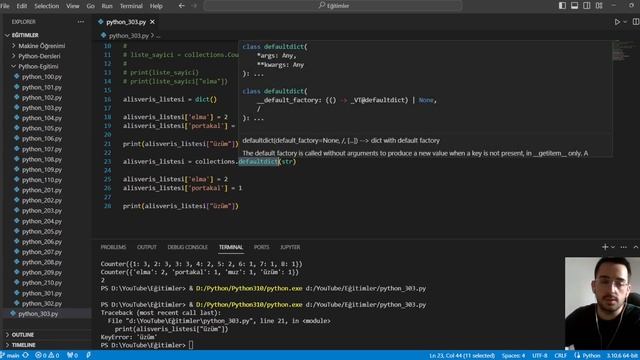Click terminal prompt input area
Viewport: 640px width, 360px height.
191,345
